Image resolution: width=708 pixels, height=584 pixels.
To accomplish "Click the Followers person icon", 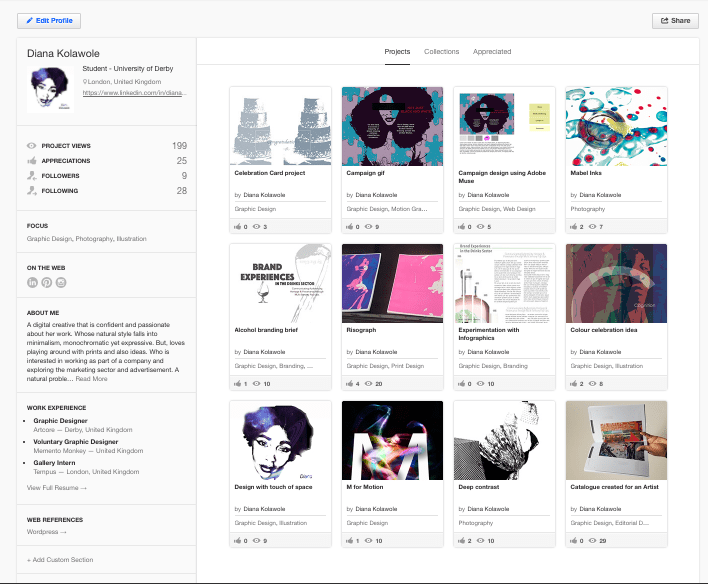I will (32, 175).
